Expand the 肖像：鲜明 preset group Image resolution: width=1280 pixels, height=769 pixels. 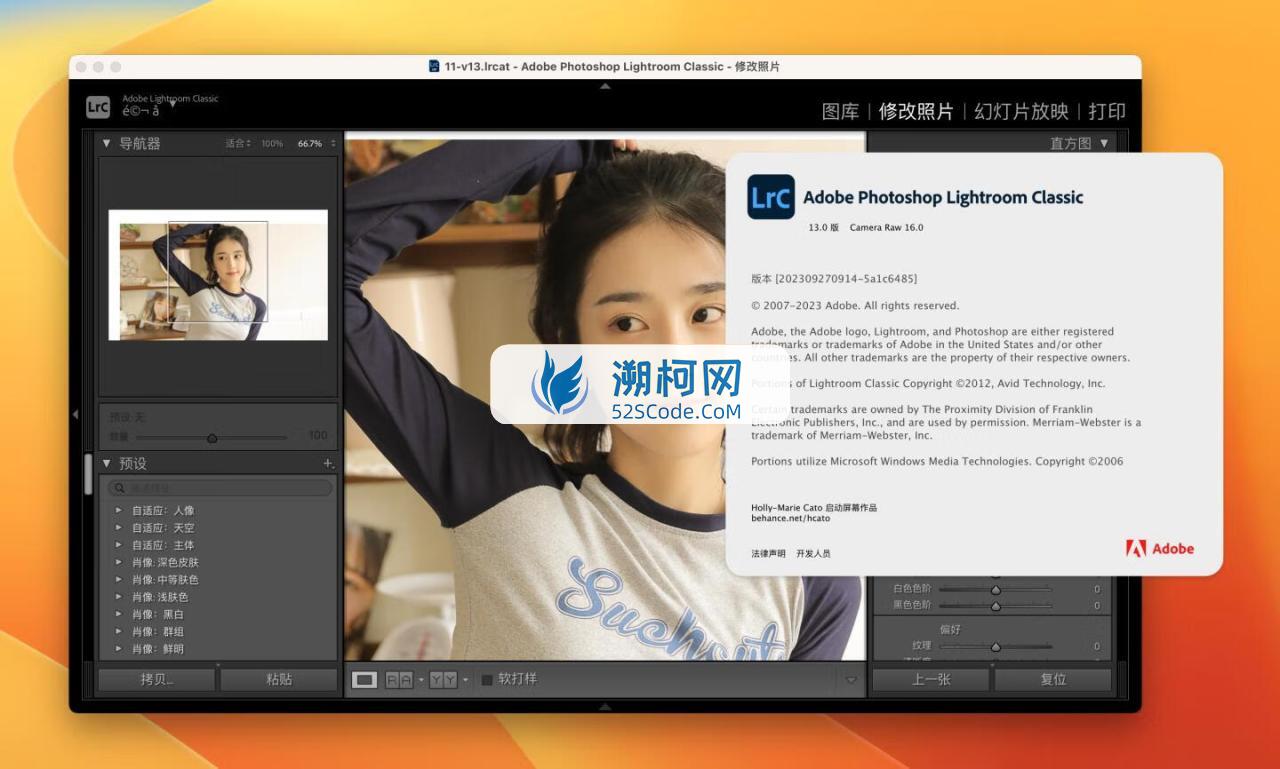click(118, 648)
